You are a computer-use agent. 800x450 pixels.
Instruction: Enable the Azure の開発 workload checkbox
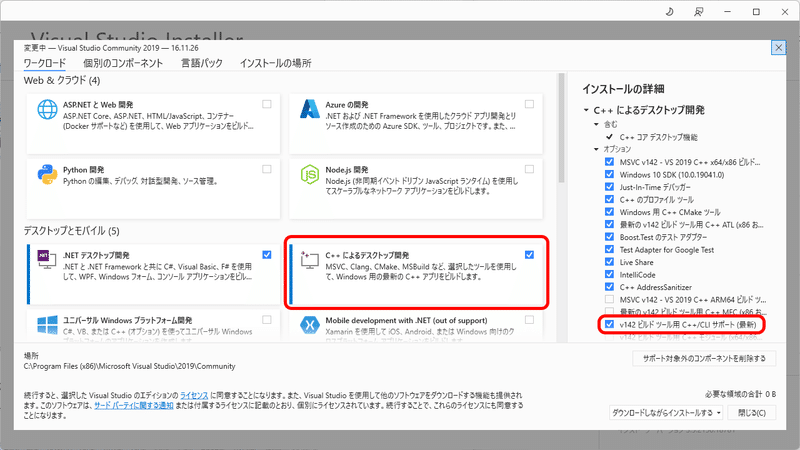[530, 104]
